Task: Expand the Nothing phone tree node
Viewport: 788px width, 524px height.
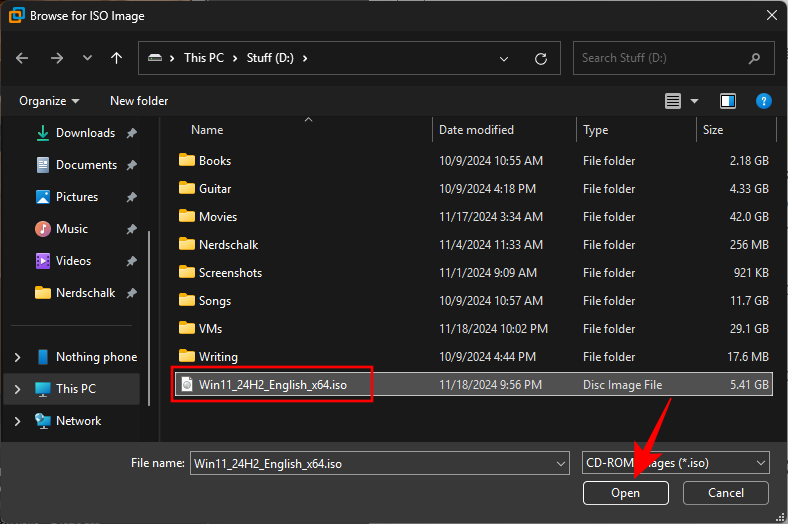Action: click(x=17, y=357)
